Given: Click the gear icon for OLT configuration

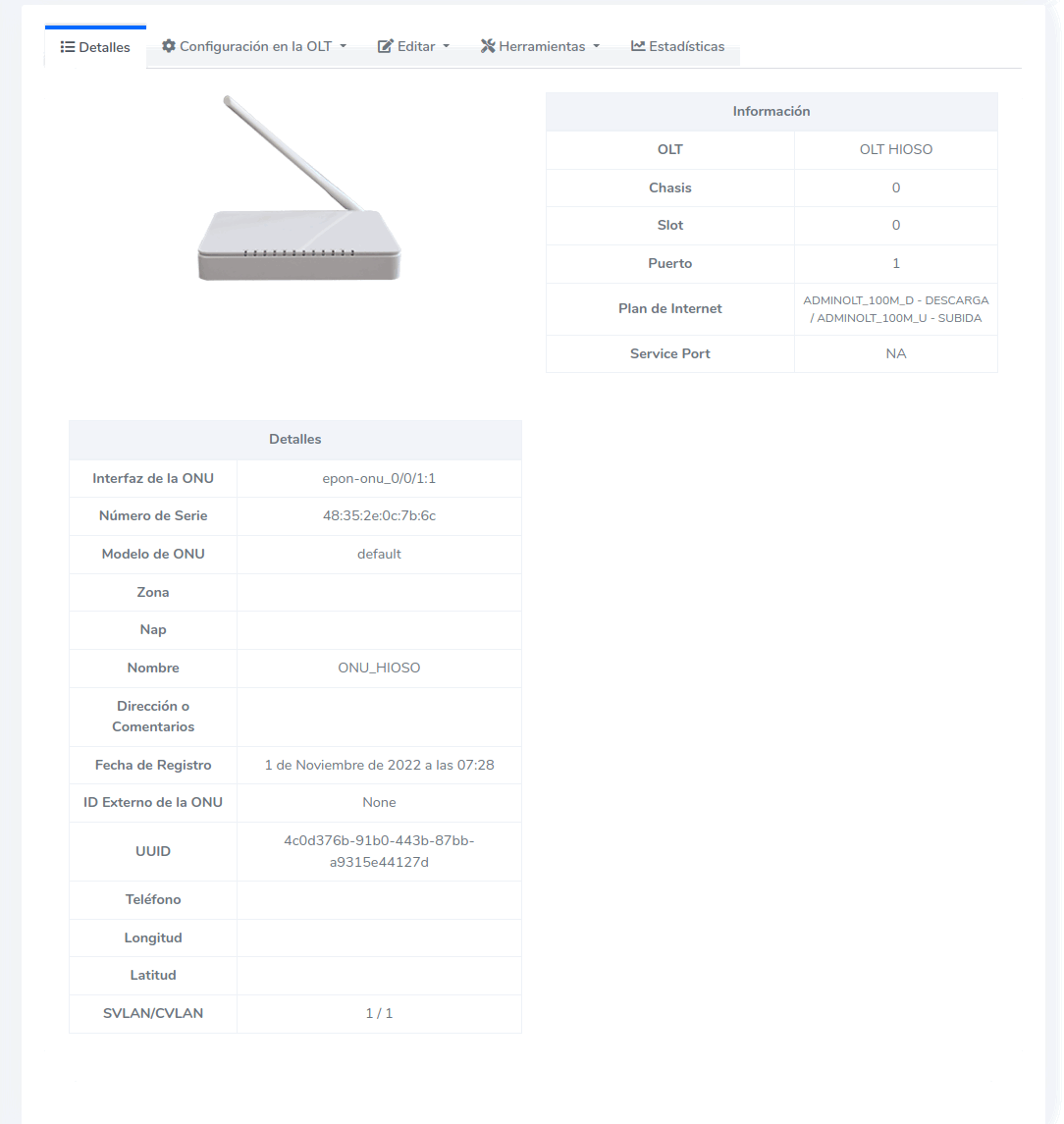Looking at the screenshot, I should tap(169, 46).
